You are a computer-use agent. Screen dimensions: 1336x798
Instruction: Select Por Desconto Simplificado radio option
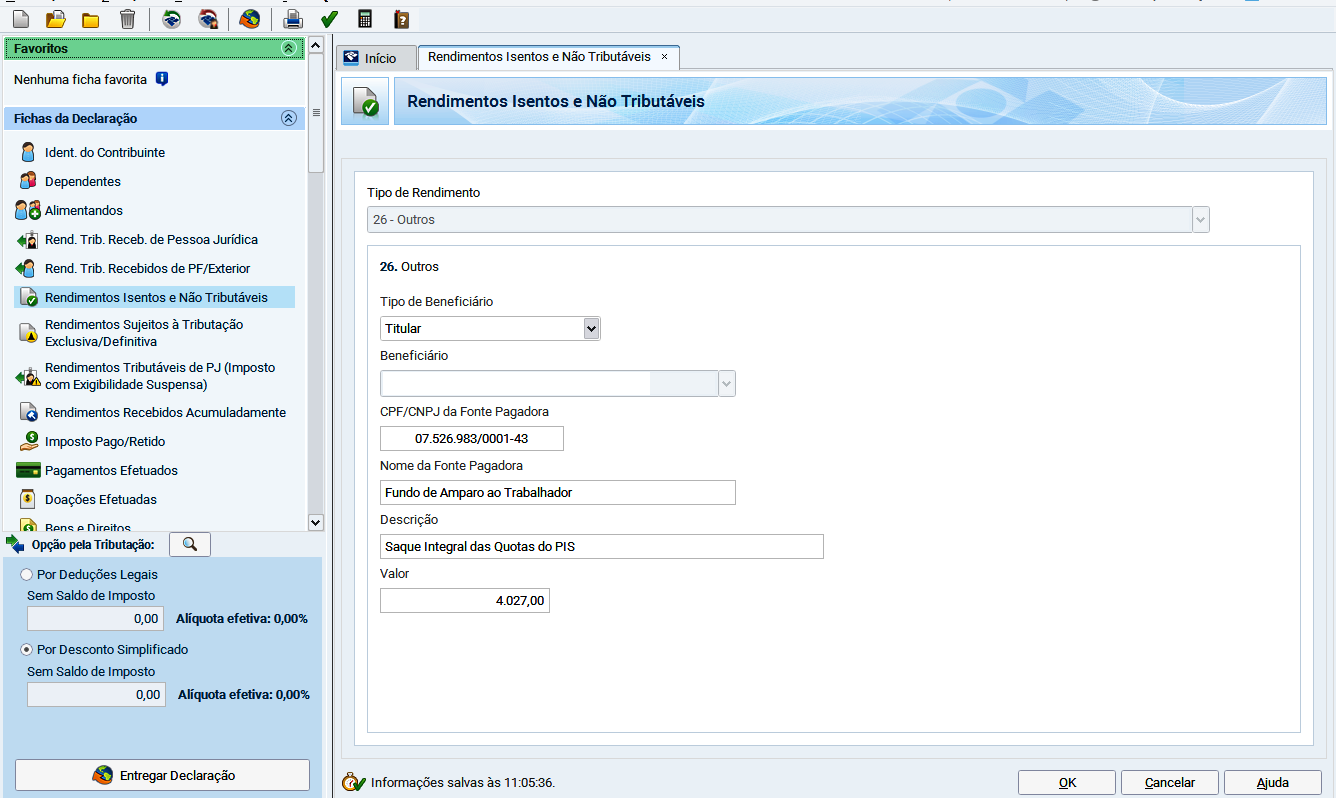coord(27,649)
